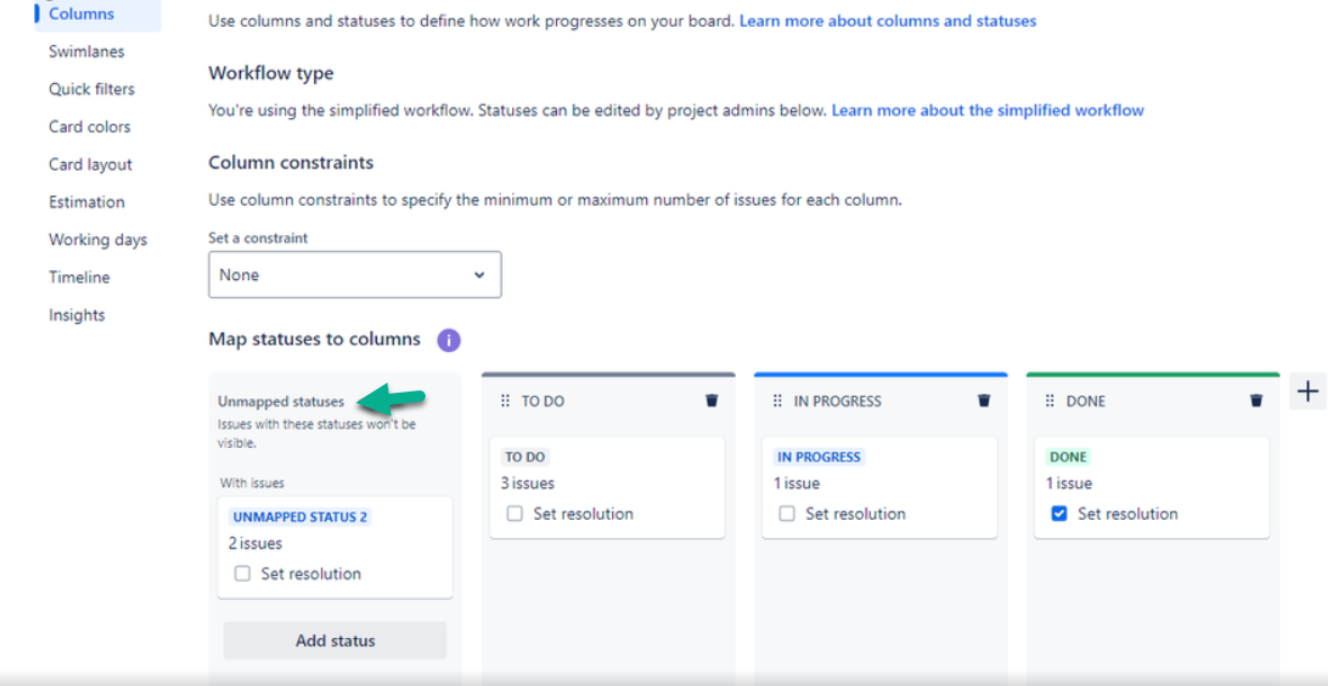The image size is (1328, 686).
Task: Enable Set resolution in the TO DO column
Action: [515, 513]
